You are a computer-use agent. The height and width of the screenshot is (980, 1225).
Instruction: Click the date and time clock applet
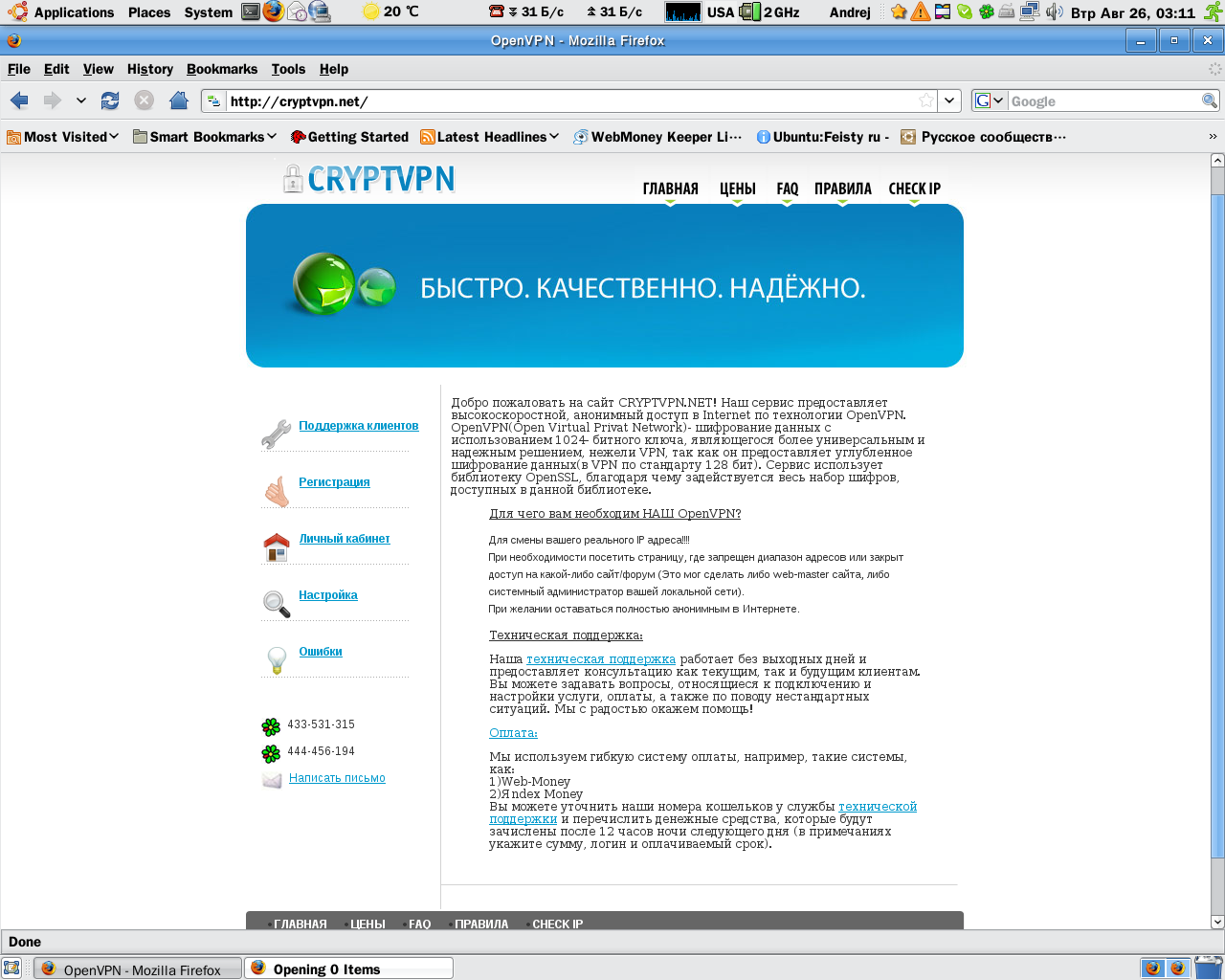click(1132, 11)
